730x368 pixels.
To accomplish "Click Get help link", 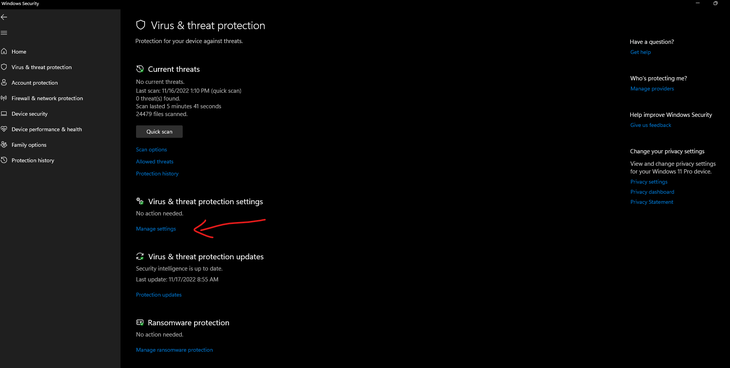I will tap(641, 52).
